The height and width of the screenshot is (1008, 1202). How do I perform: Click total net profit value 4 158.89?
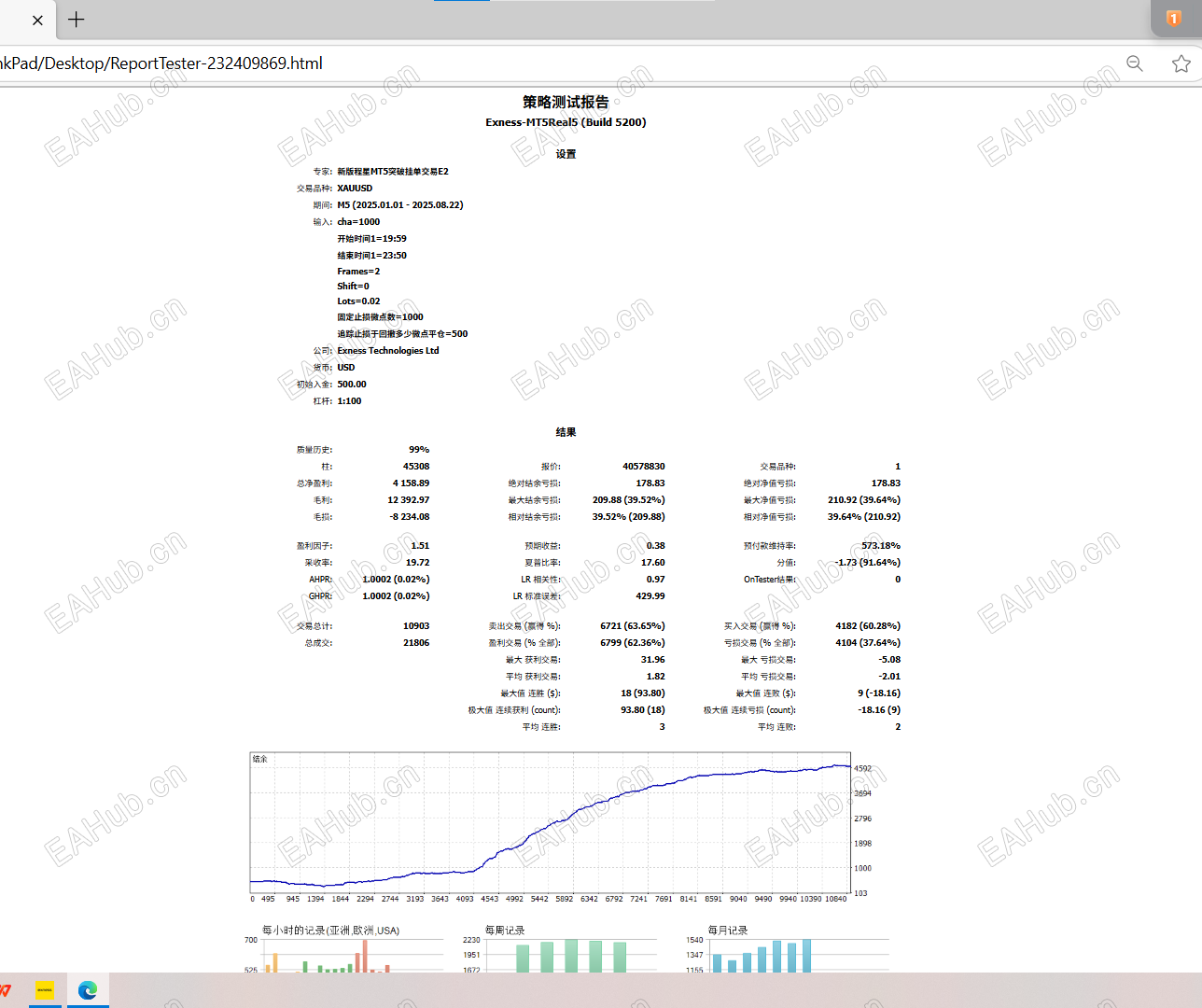tap(412, 483)
